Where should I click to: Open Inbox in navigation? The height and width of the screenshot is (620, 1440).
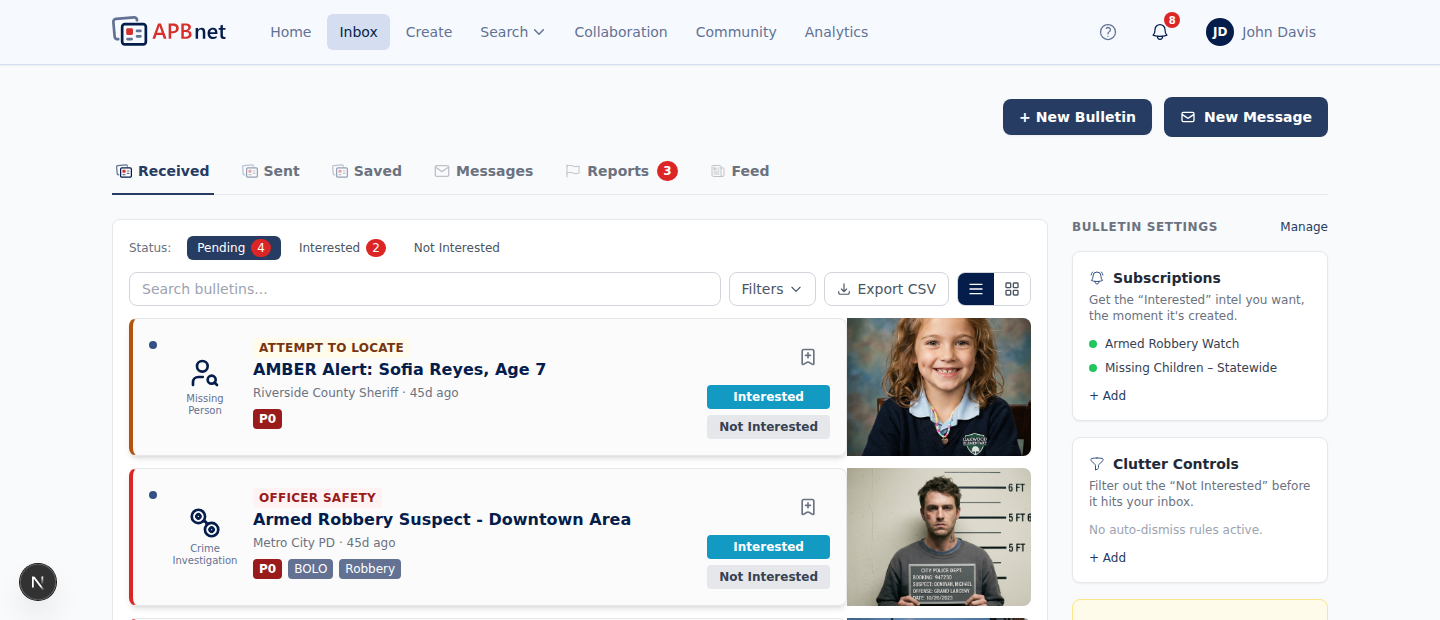click(358, 32)
